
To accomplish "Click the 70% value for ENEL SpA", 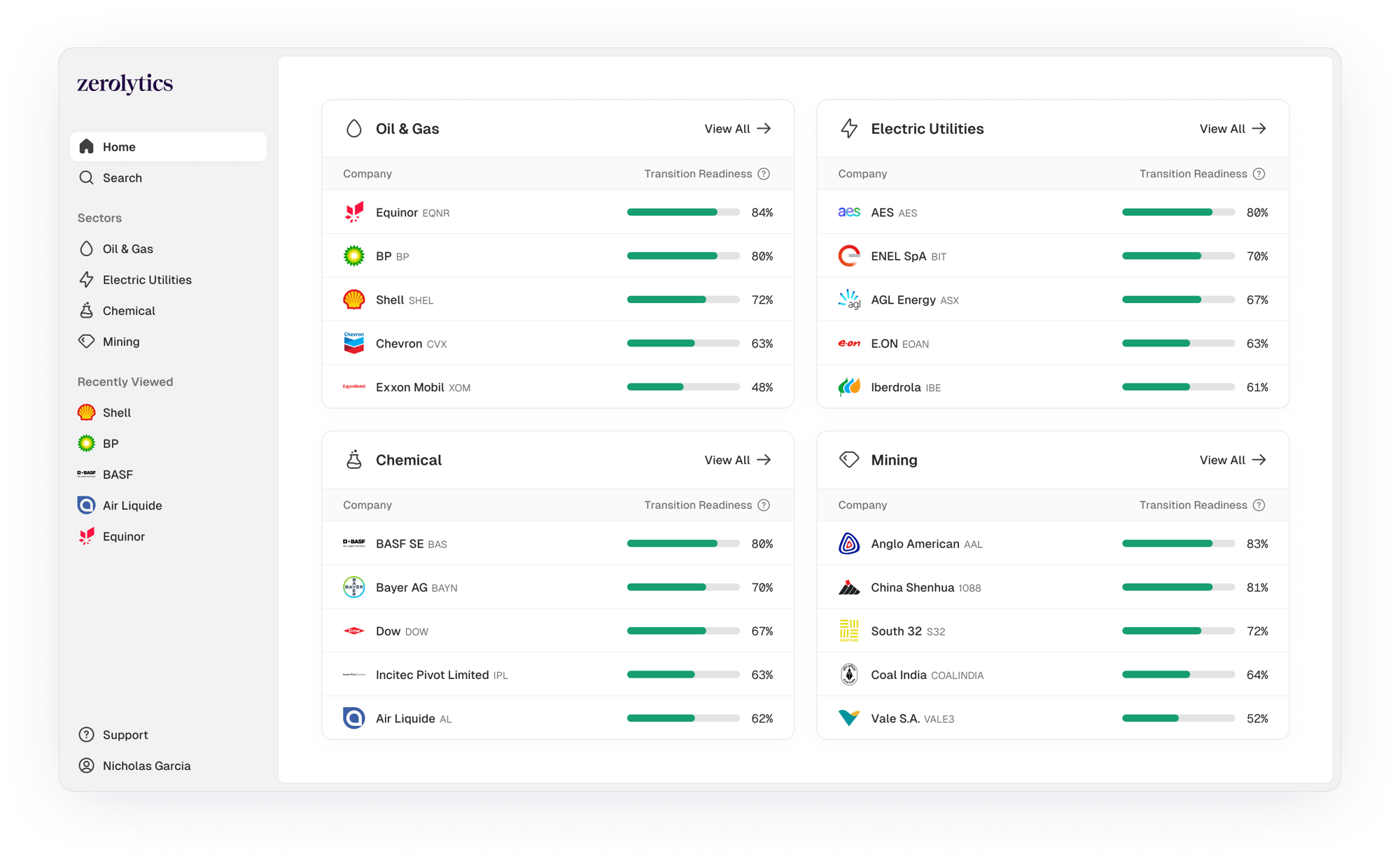I will click(x=1257, y=256).
